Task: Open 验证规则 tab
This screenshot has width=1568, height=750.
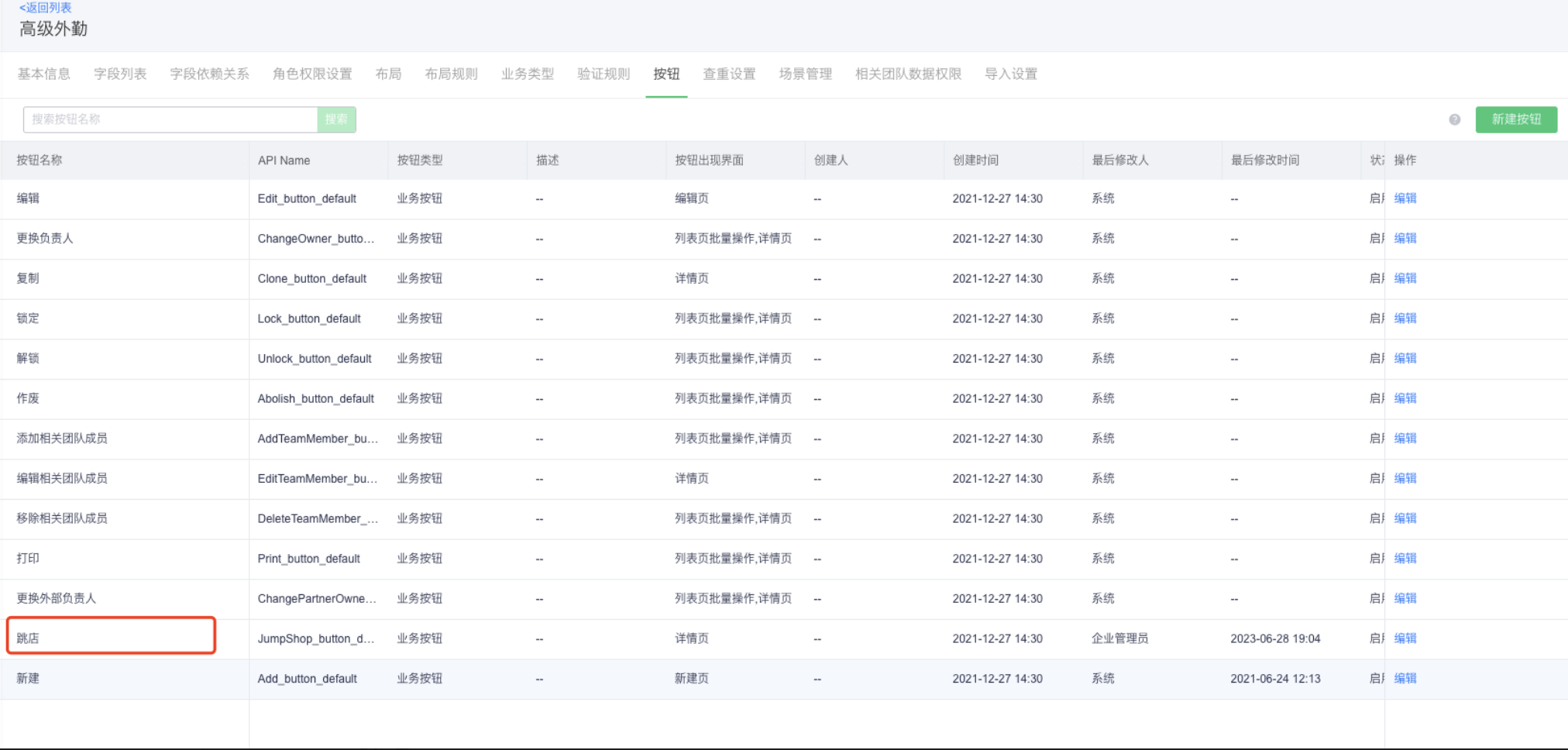Action: [603, 74]
